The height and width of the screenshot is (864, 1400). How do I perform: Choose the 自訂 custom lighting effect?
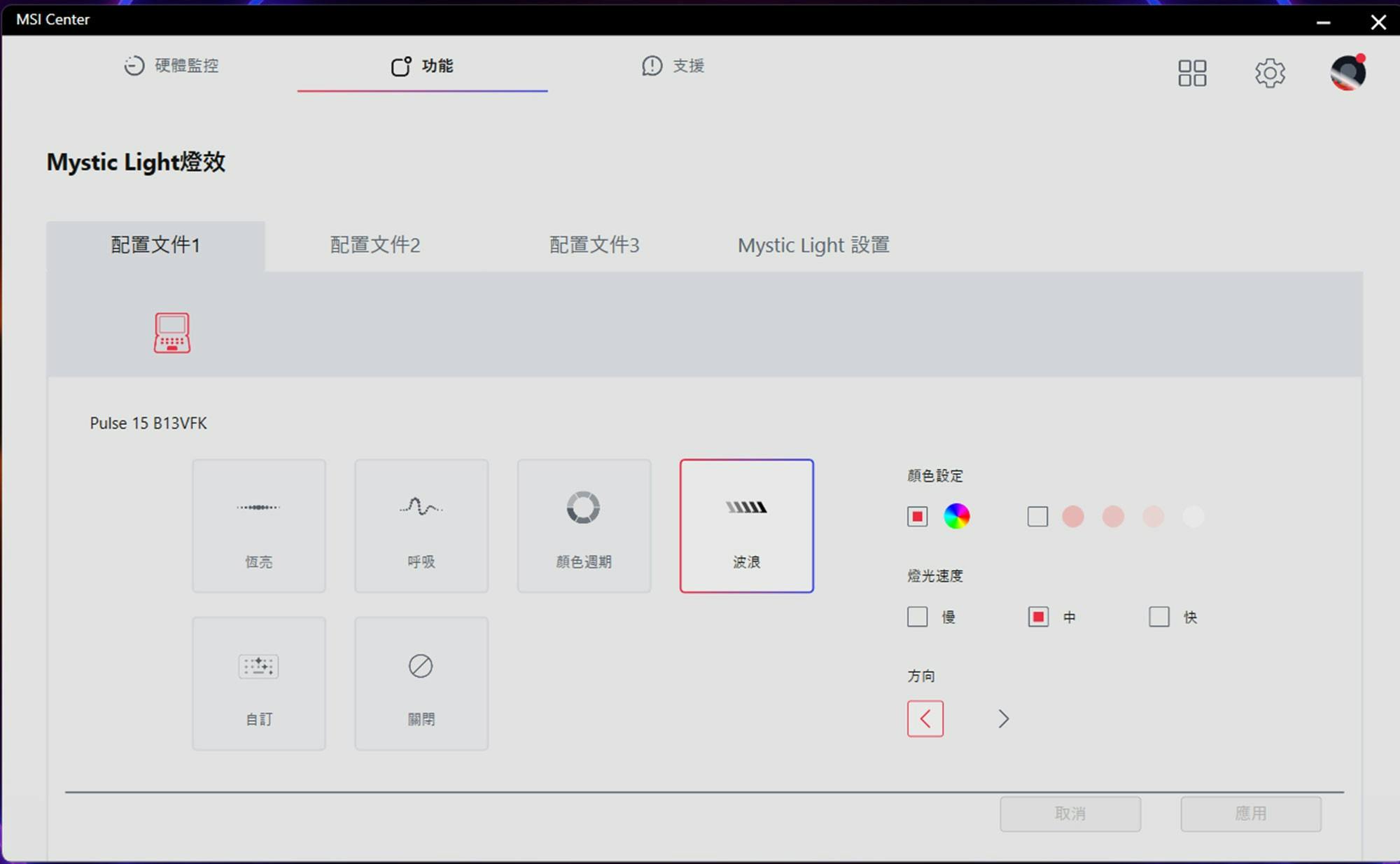tap(259, 683)
